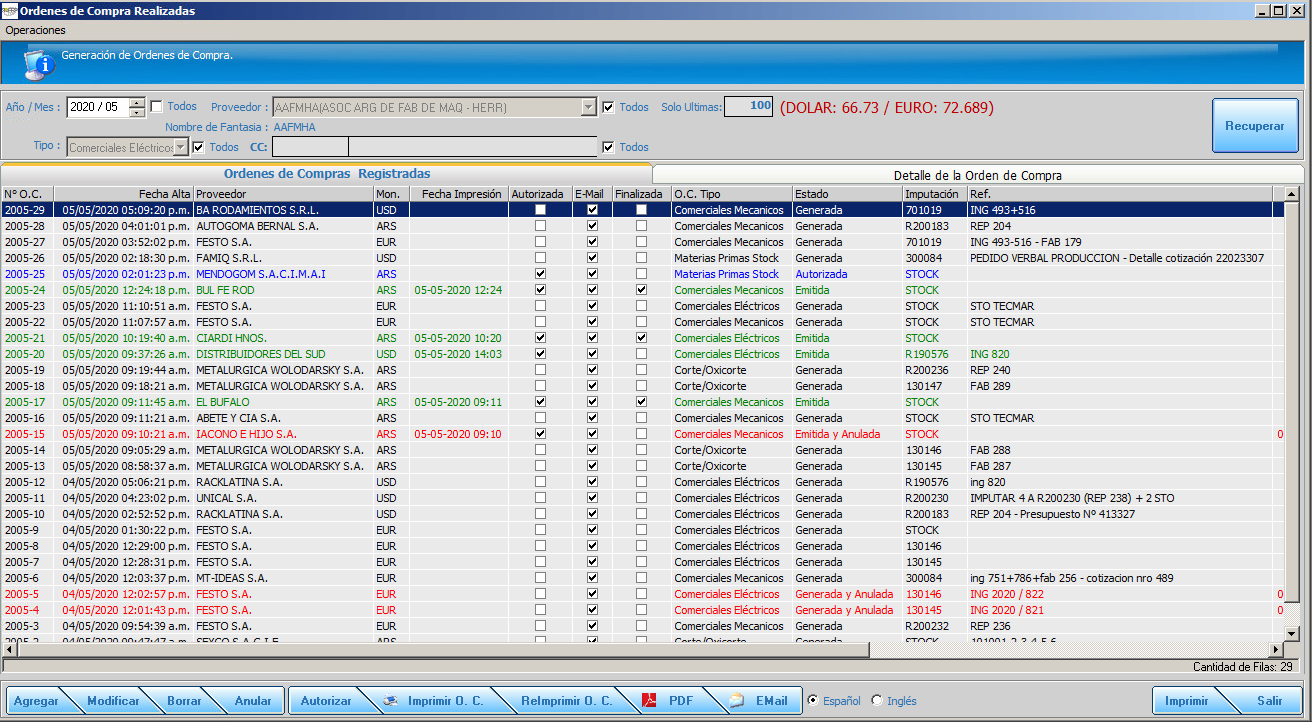Decrease Año/Mes with down spinner arrow
The image size is (1312, 722).
click(137, 112)
